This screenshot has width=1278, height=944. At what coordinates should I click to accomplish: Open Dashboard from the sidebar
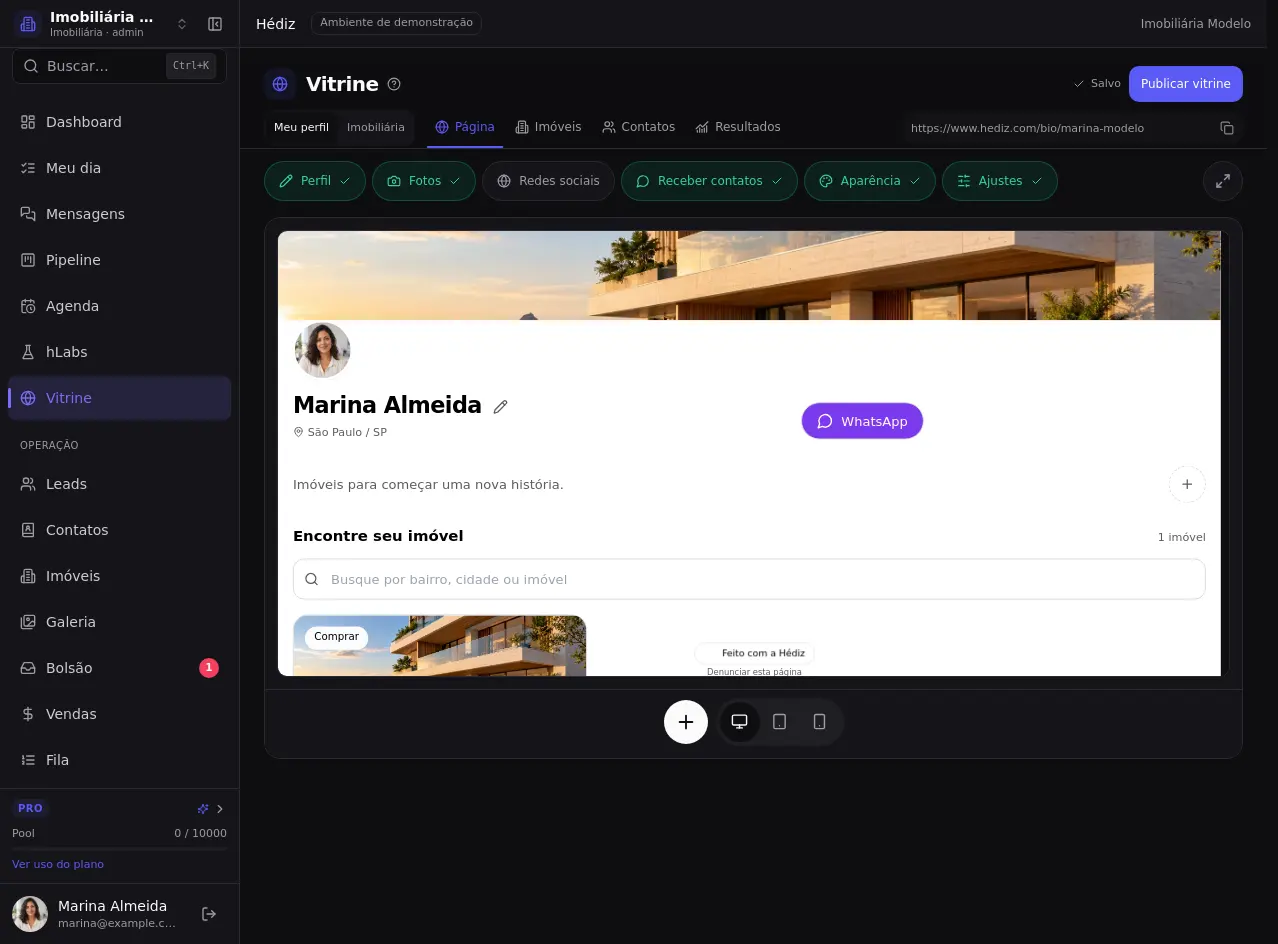tap(119, 122)
